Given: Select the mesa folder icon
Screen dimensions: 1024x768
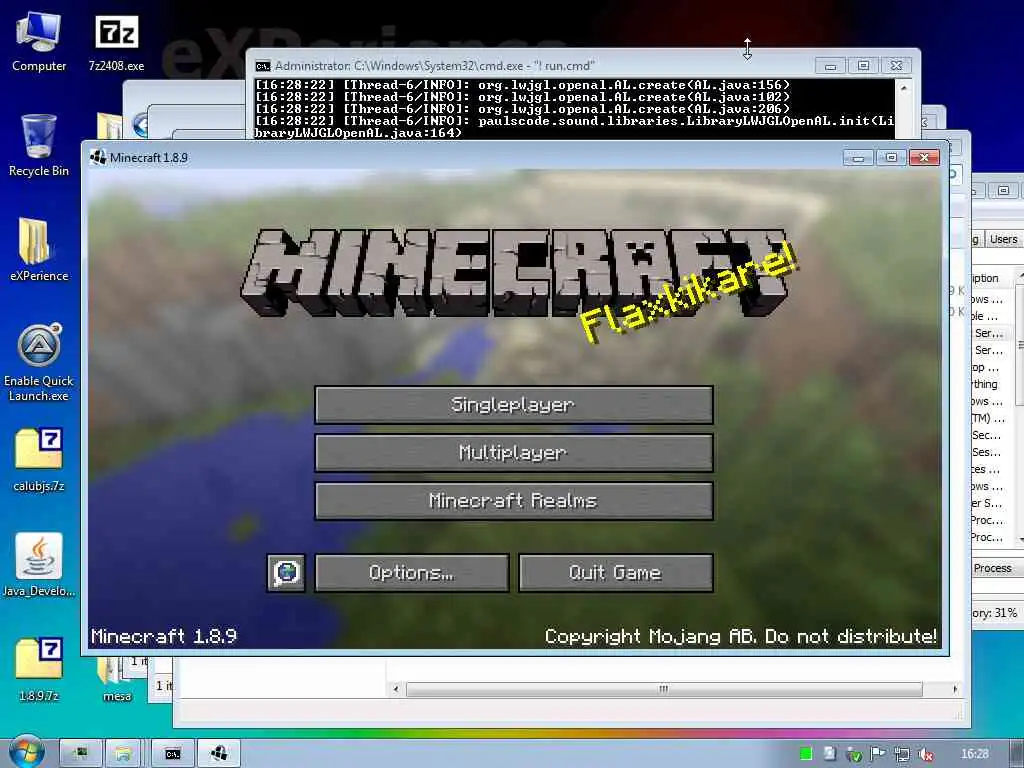Looking at the screenshot, I should [117, 679].
